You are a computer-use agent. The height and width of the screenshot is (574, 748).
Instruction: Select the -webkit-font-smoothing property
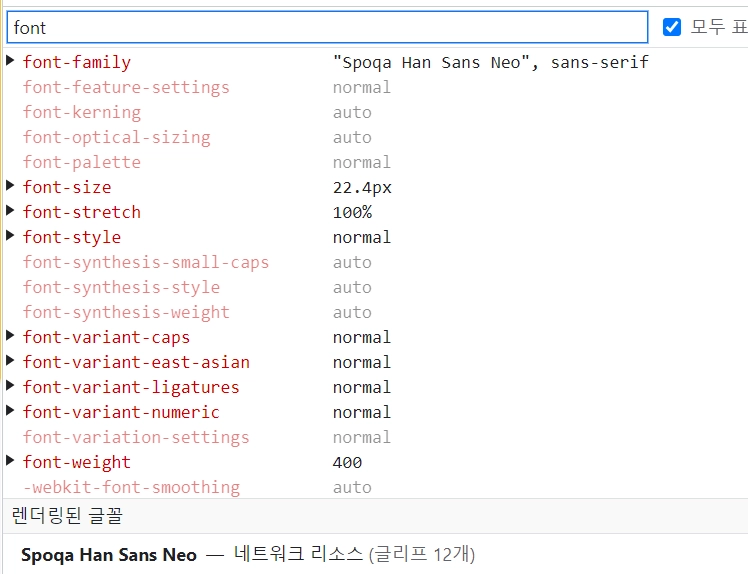point(131,487)
